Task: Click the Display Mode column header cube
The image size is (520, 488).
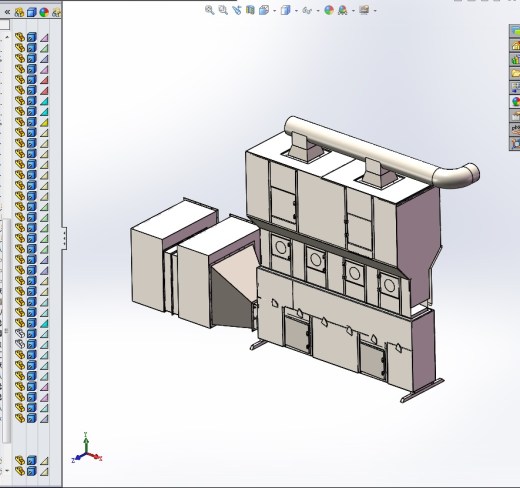Action: pyautogui.click(x=32, y=12)
